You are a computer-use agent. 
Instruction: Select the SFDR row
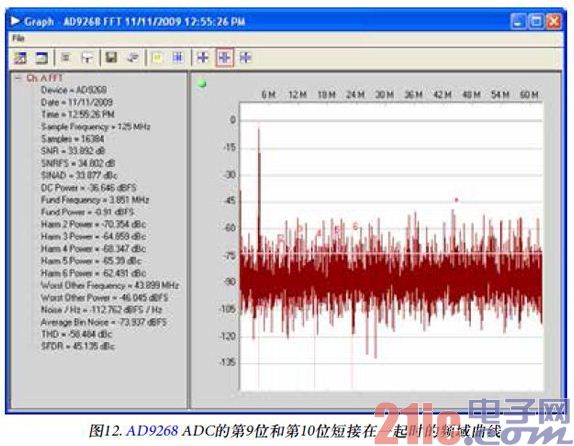78,346
